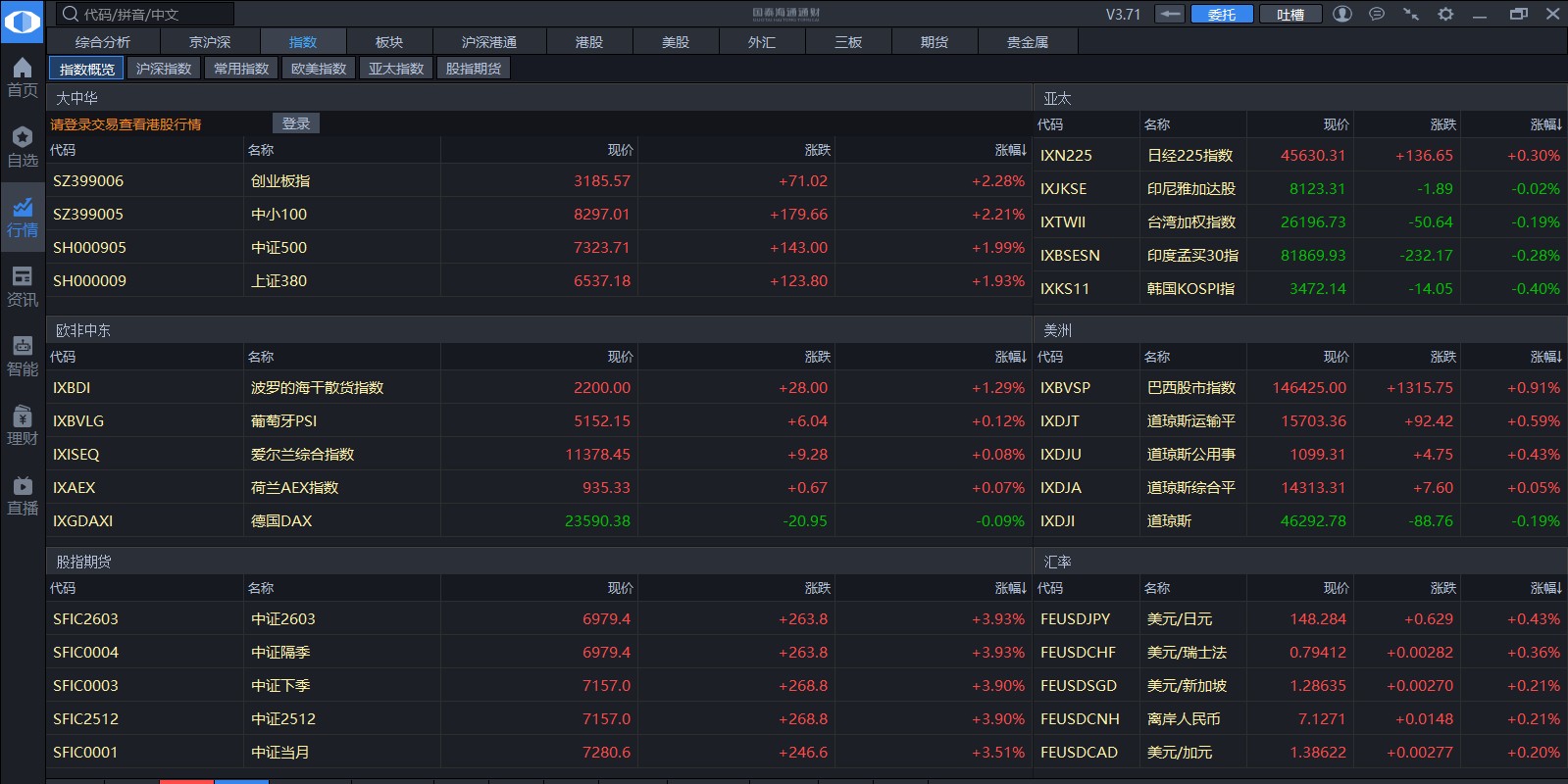Open the message bubble icon

tap(1377, 14)
